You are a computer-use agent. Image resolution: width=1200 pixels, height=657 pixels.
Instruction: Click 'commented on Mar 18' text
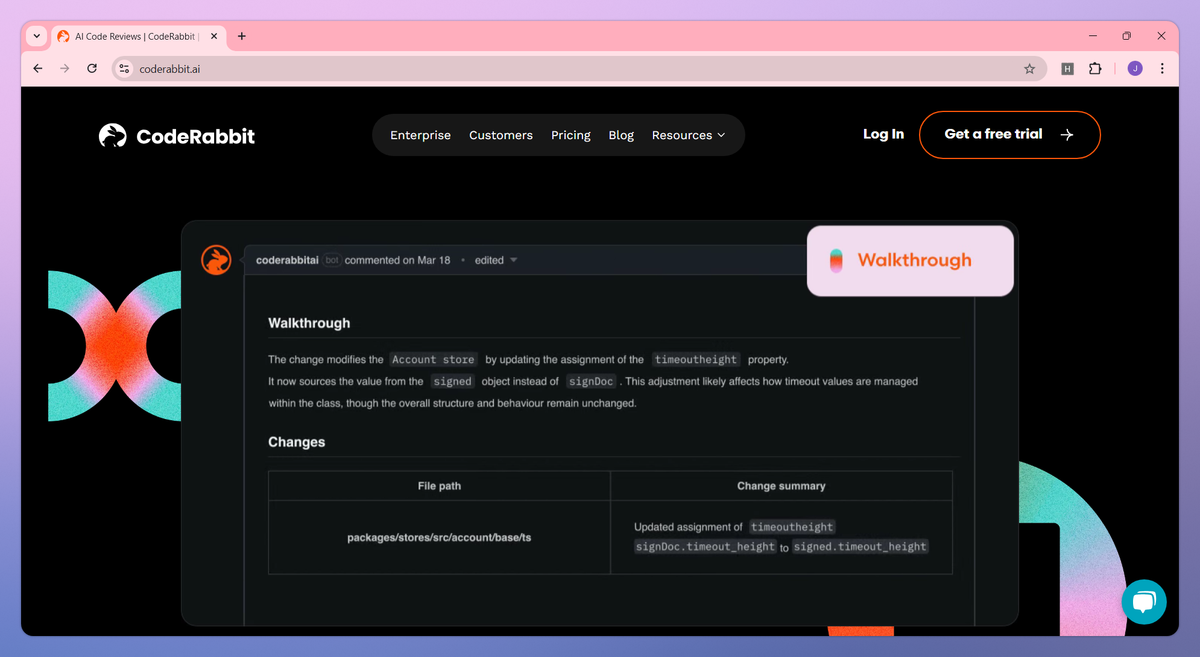[x=398, y=260]
